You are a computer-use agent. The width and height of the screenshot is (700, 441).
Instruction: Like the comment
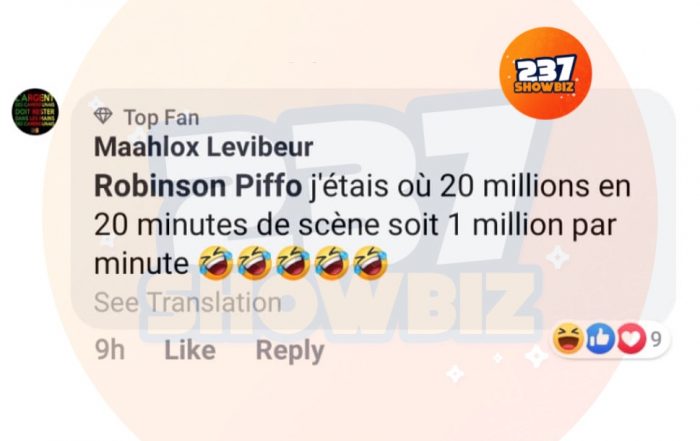[x=190, y=350]
